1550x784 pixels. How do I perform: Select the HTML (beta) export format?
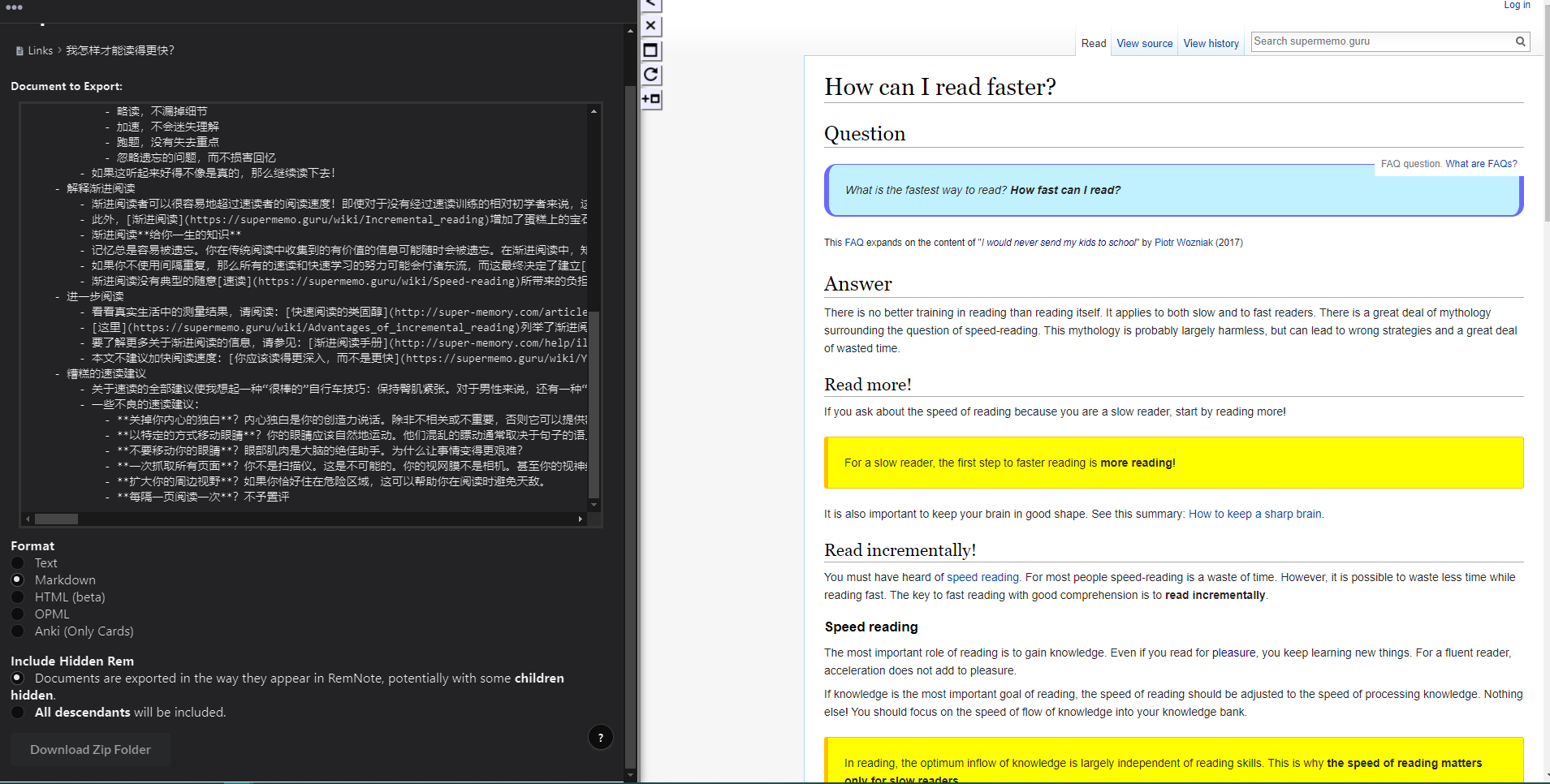point(17,597)
